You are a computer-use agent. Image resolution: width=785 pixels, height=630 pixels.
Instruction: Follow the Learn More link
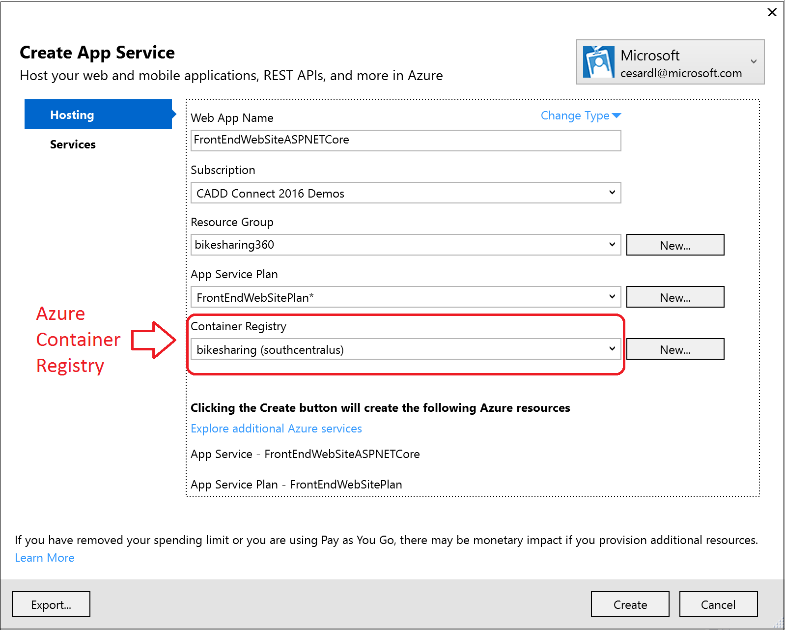click(45, 558)
